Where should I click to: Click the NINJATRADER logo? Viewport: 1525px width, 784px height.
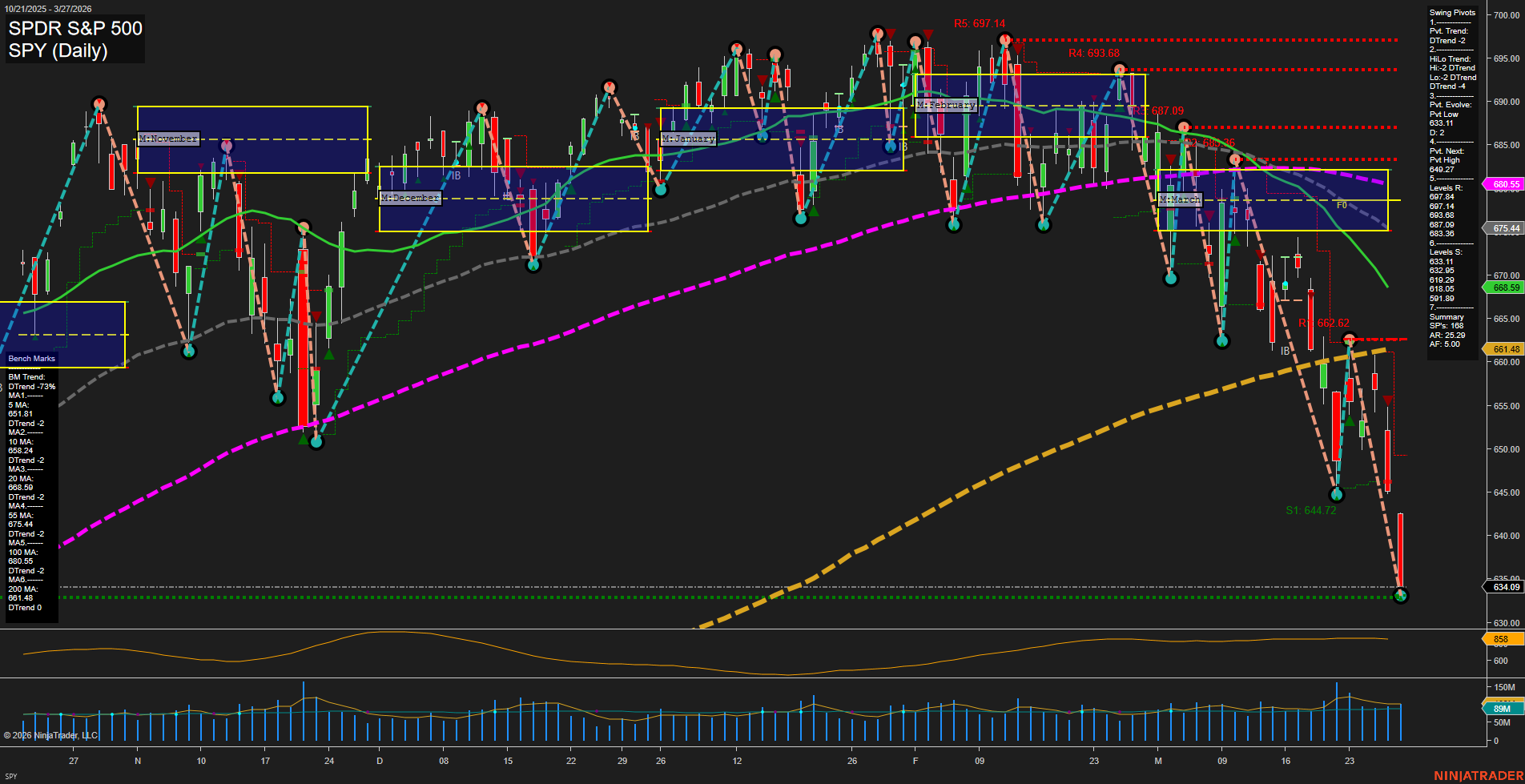(x=1477, y=775)
